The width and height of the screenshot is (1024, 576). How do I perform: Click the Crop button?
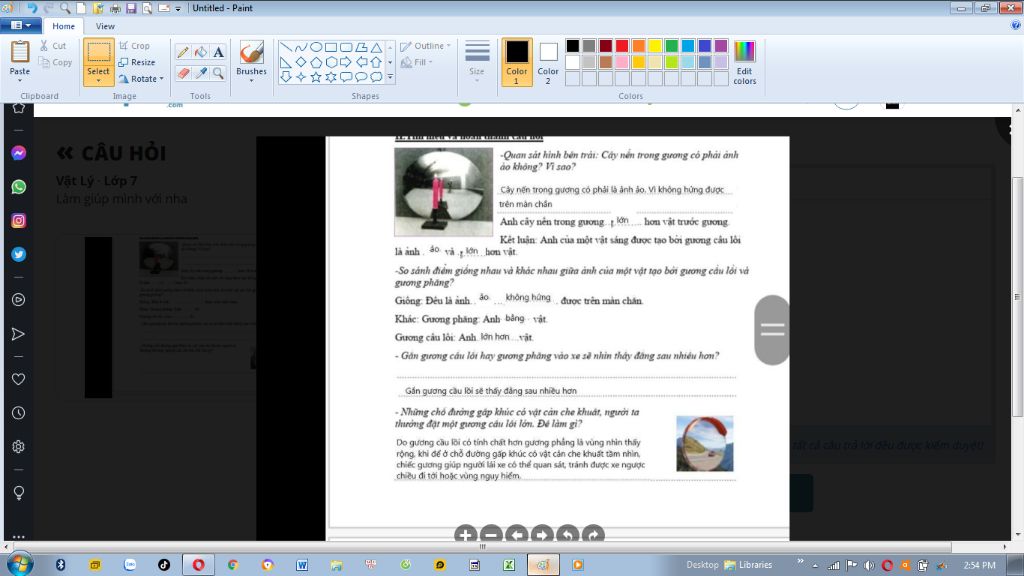pos(135,46)
